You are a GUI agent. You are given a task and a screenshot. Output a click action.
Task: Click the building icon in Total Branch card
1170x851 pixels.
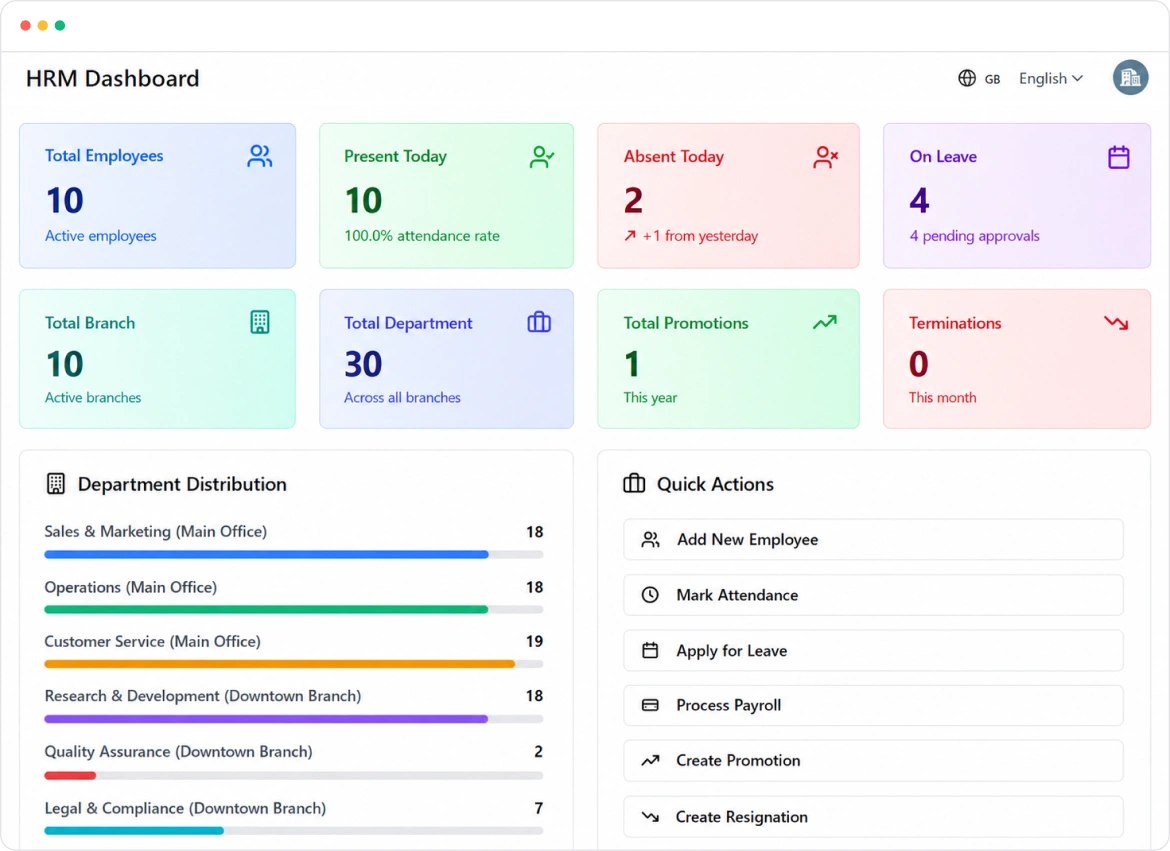click(x=260, y=322)
